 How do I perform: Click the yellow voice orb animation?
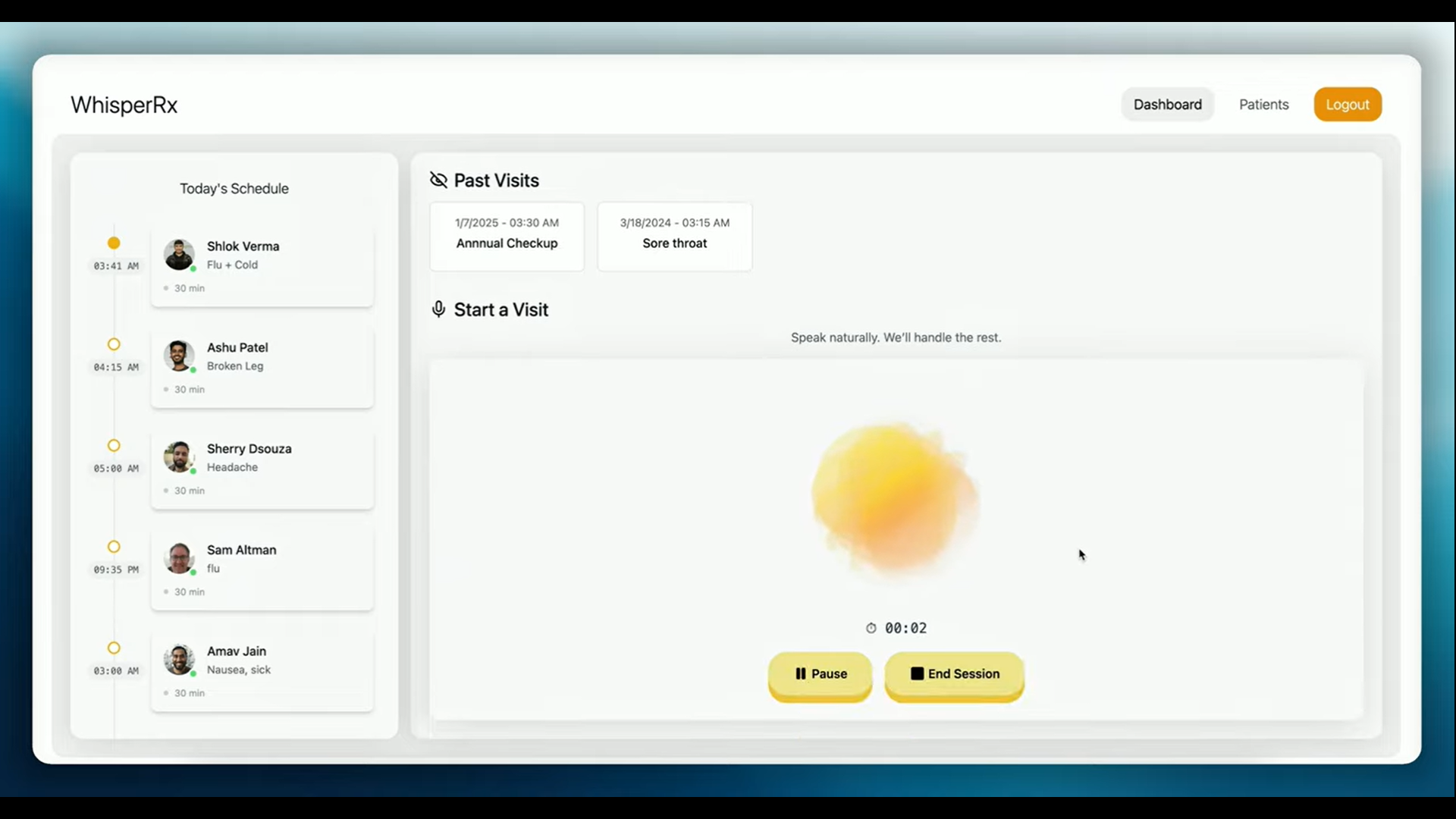(x=895, y=497)
